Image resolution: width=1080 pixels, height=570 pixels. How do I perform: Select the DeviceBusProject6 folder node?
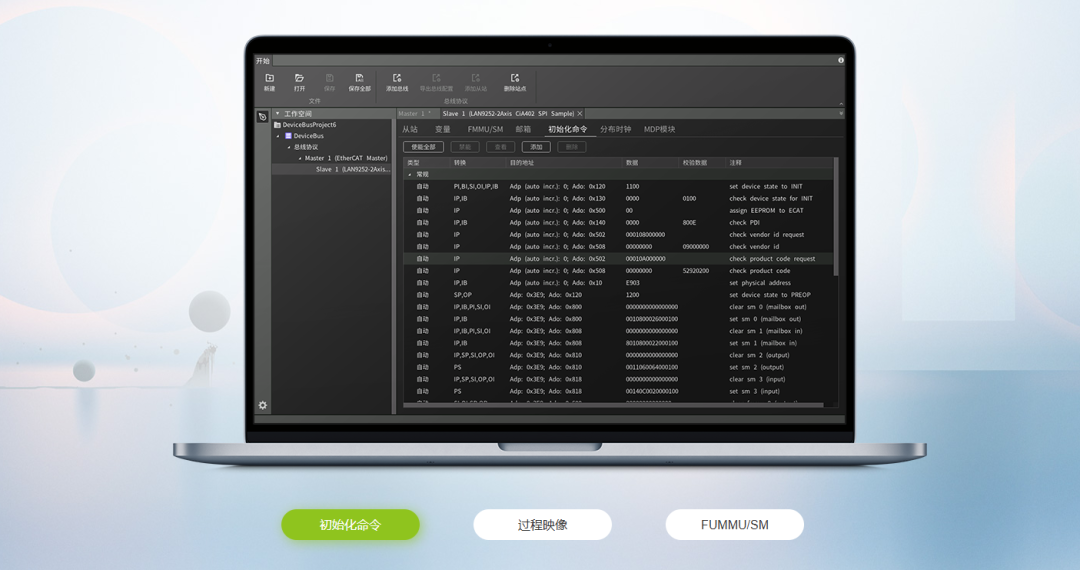[305, 125]
